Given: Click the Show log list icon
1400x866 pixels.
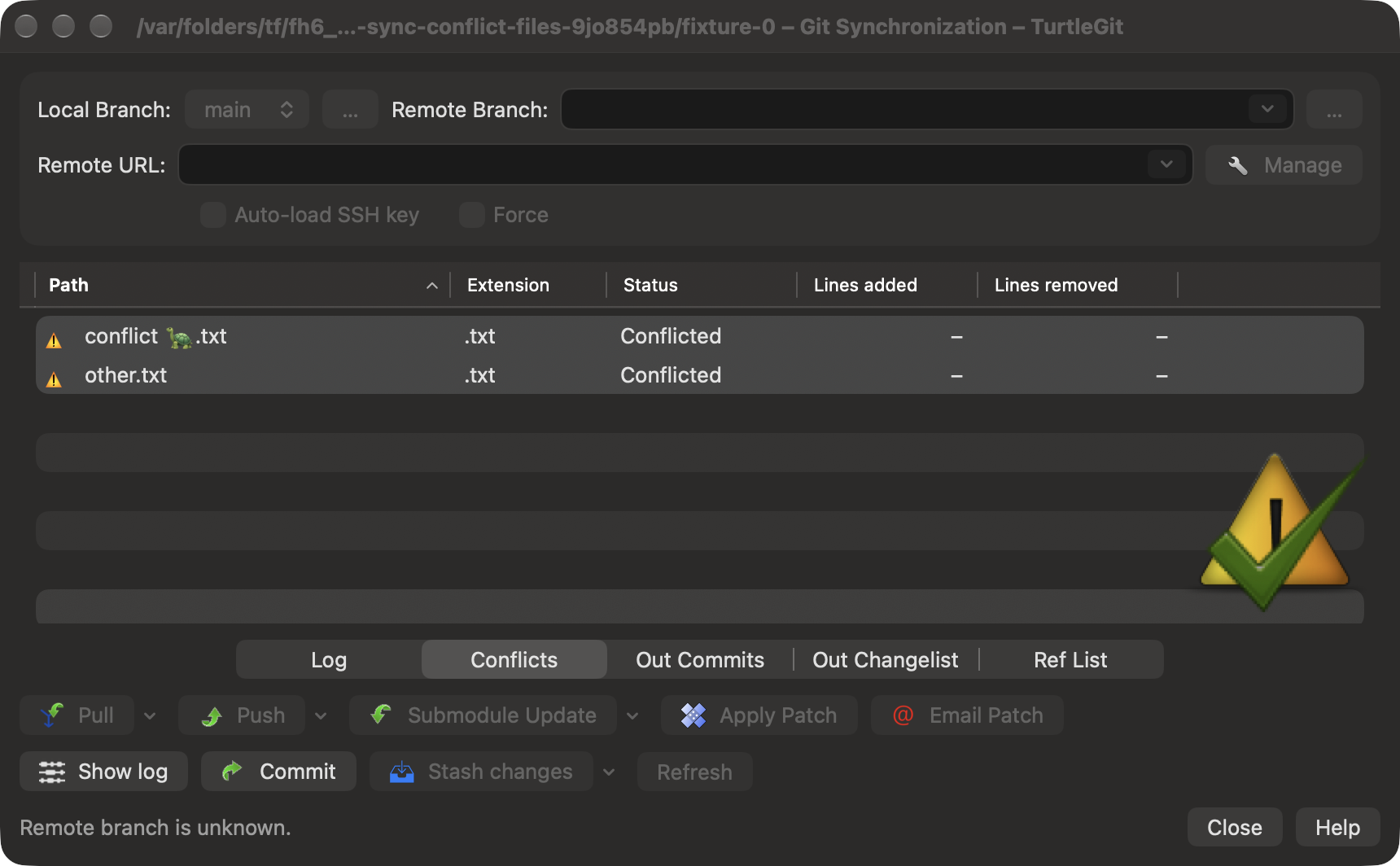Looking at the screenshot, I should [x=52, y=772].
